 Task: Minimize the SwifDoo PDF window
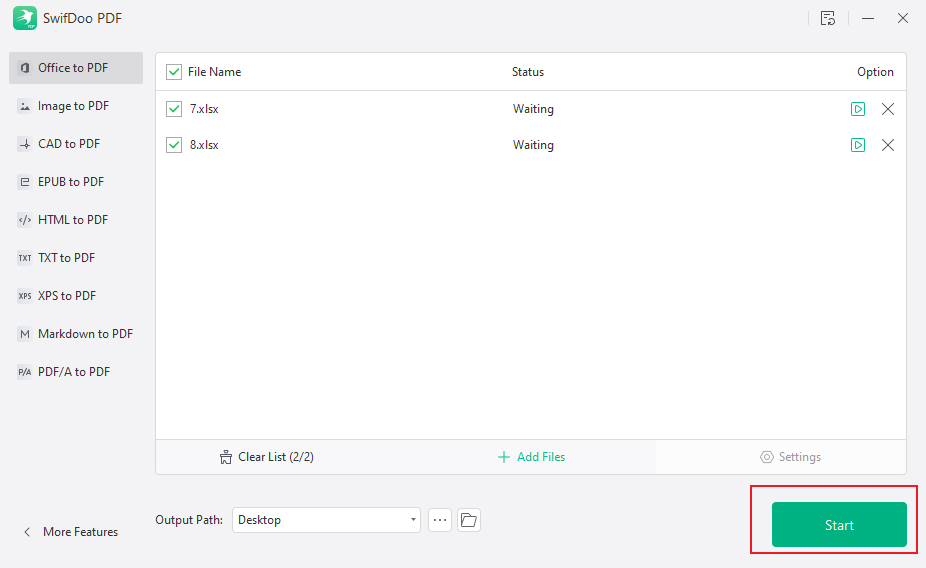[868, 18]
